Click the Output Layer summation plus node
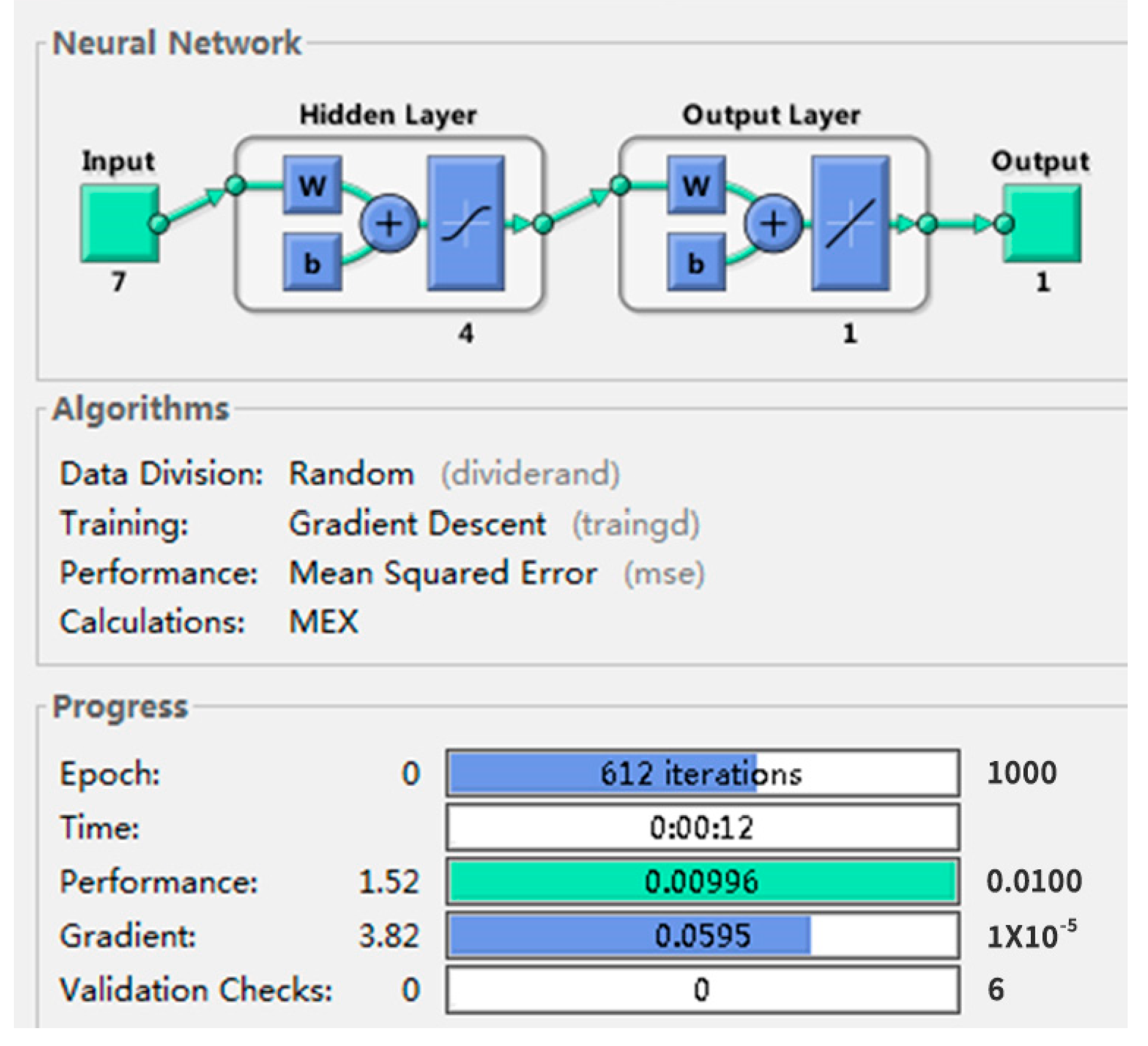The image size is (1148, 1046). coord(773,223)
